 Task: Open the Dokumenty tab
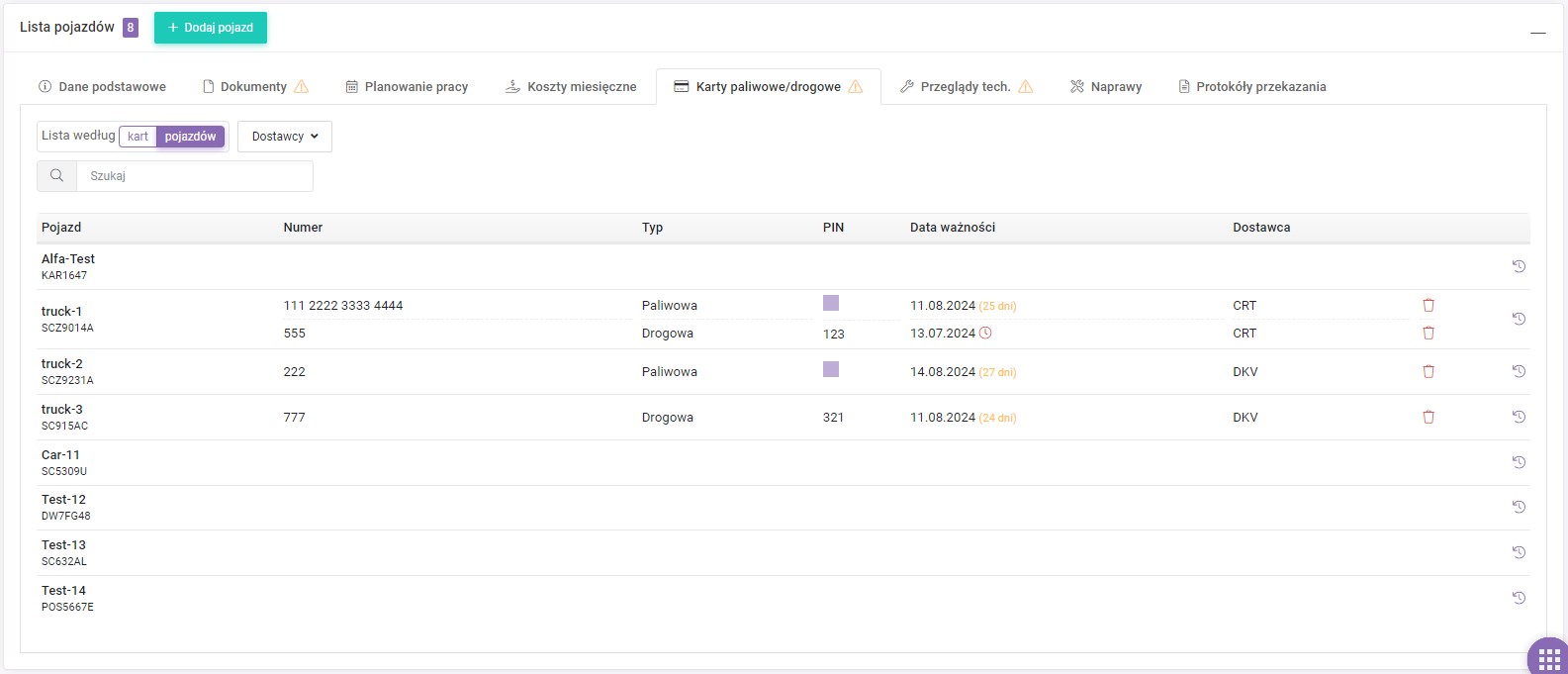click(255, 86)
